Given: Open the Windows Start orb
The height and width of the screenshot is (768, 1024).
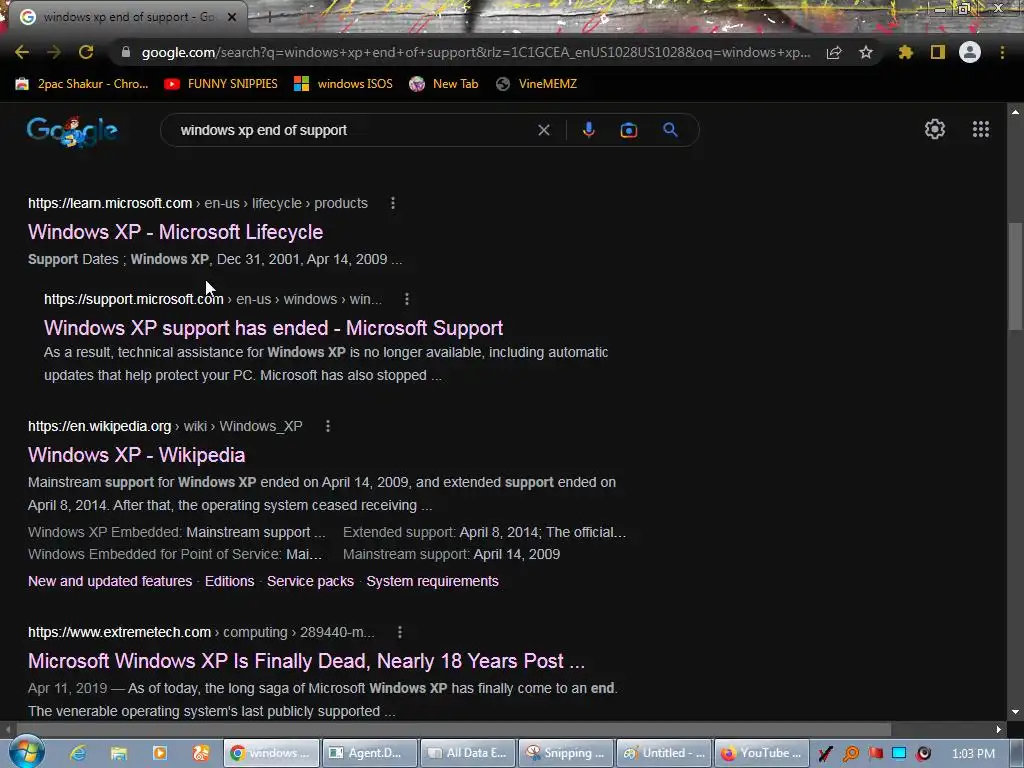Looking at the screenshot, I should [x=26, y=752].
